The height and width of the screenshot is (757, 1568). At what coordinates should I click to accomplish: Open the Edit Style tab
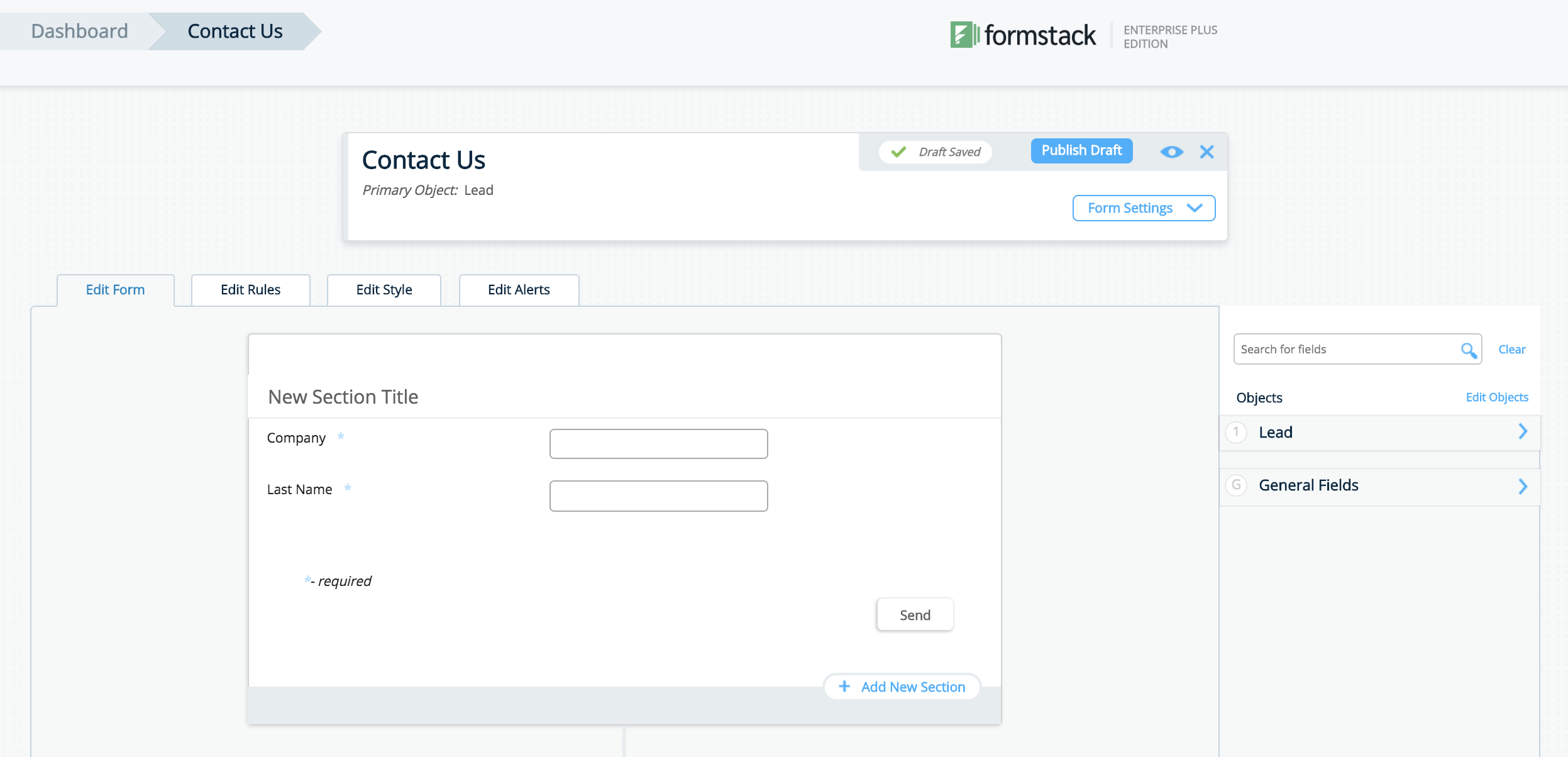384,290
